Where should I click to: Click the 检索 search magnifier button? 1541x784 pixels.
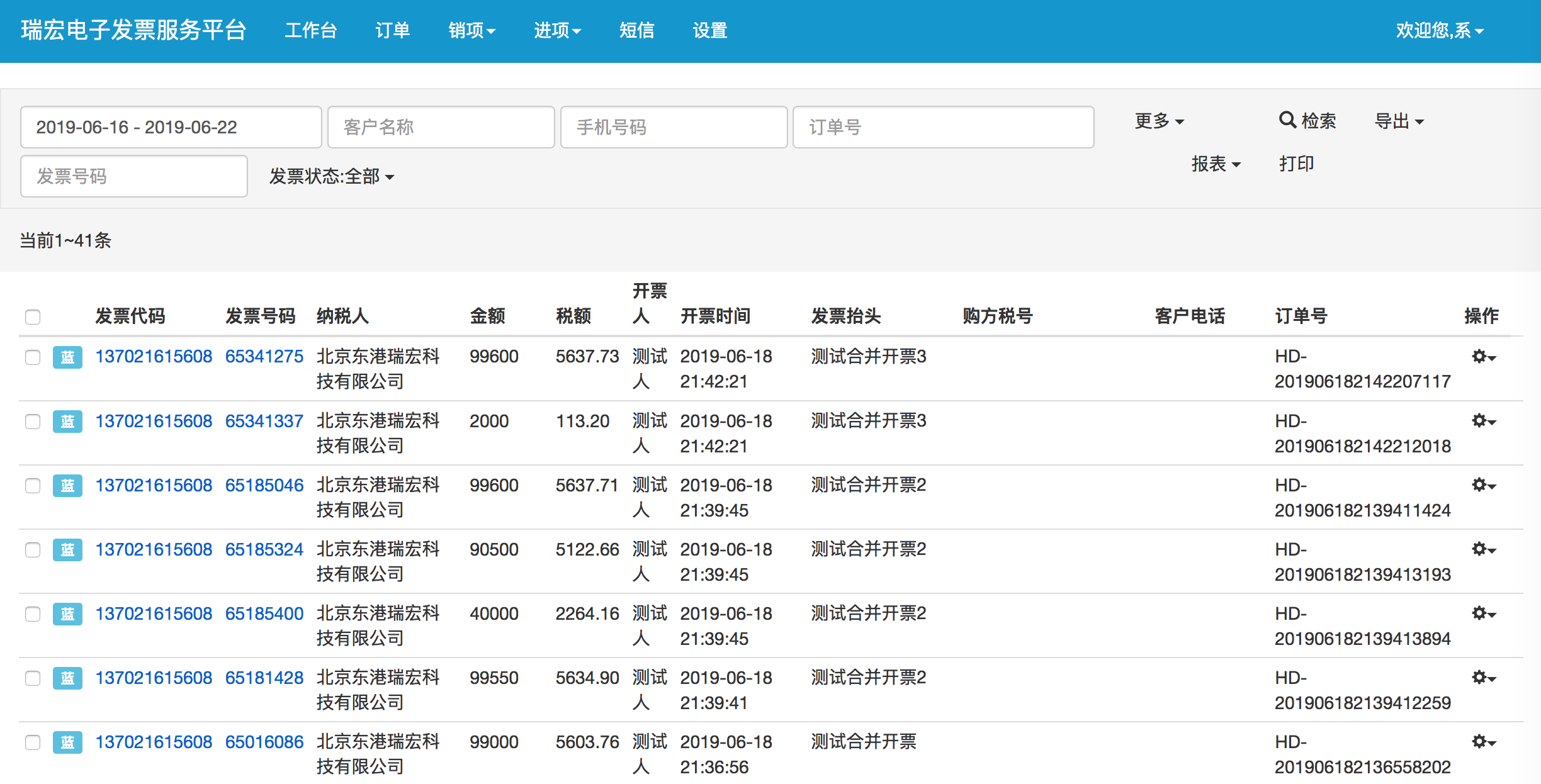point(1307,121)
